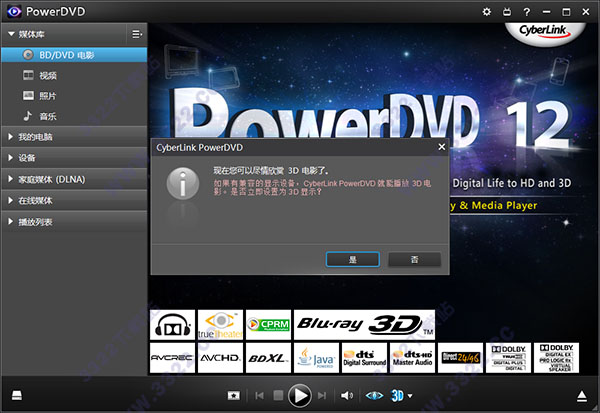Image resolution: width=600 pixels, height=413 pixels.
Task: Select the 音乐 library item
Action: point(48,115)
